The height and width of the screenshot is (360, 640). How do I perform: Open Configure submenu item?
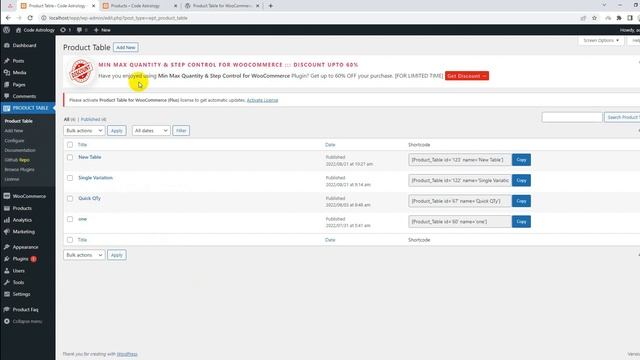coord(14,141)
